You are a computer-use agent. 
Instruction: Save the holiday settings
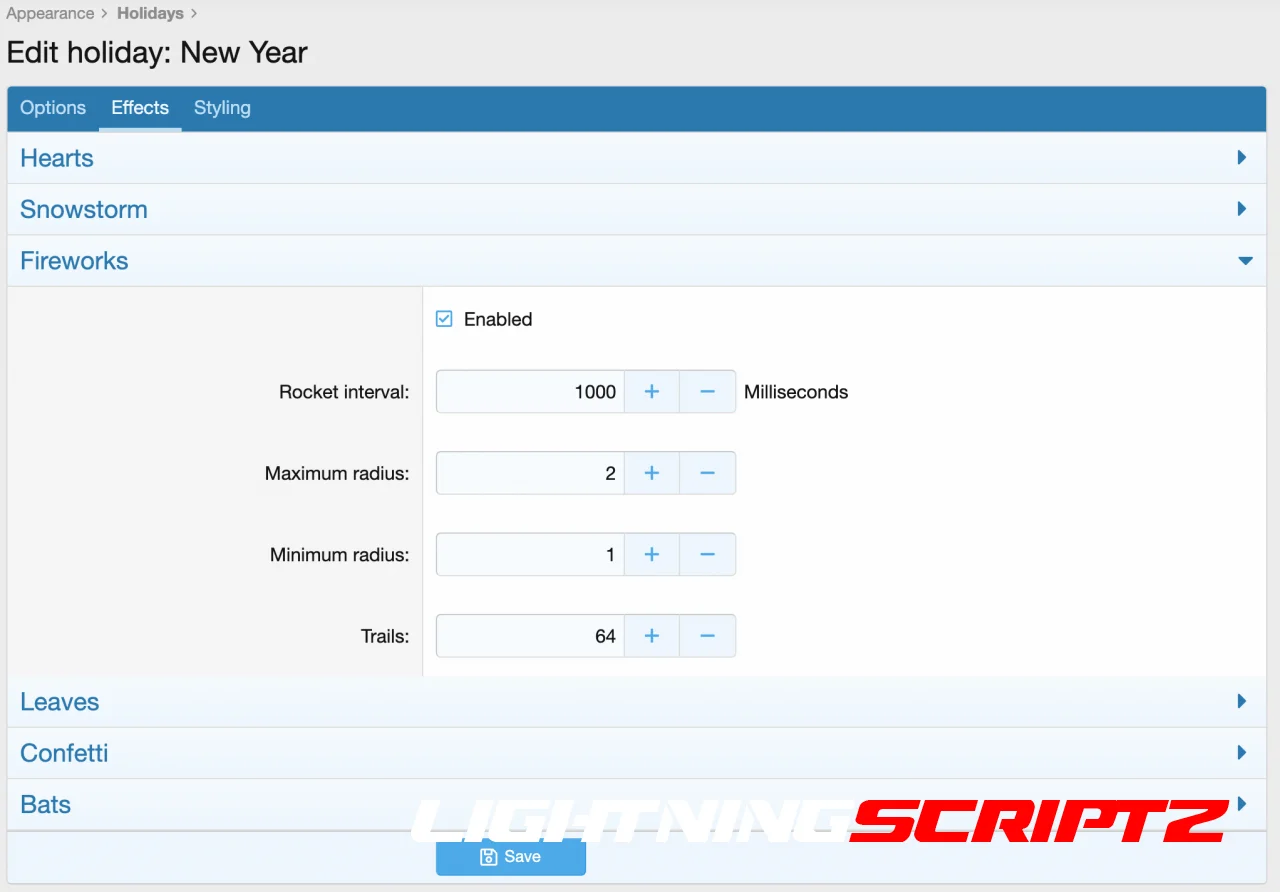[510, 857]
